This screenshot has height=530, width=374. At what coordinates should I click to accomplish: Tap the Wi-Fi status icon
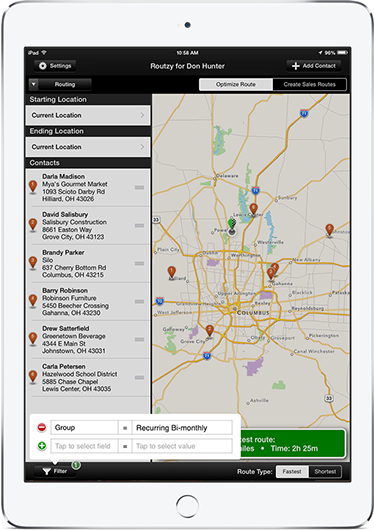(x=44, y=53)
